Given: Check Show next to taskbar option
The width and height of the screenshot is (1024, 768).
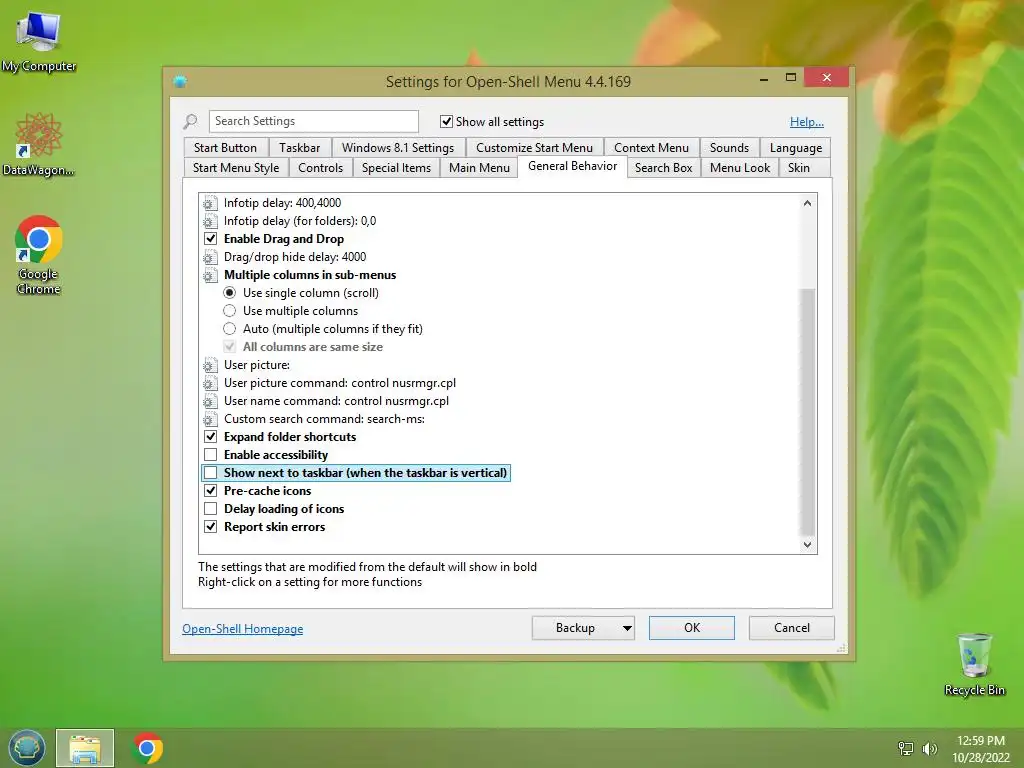Looking at the screenshot, I should [210, 472].
